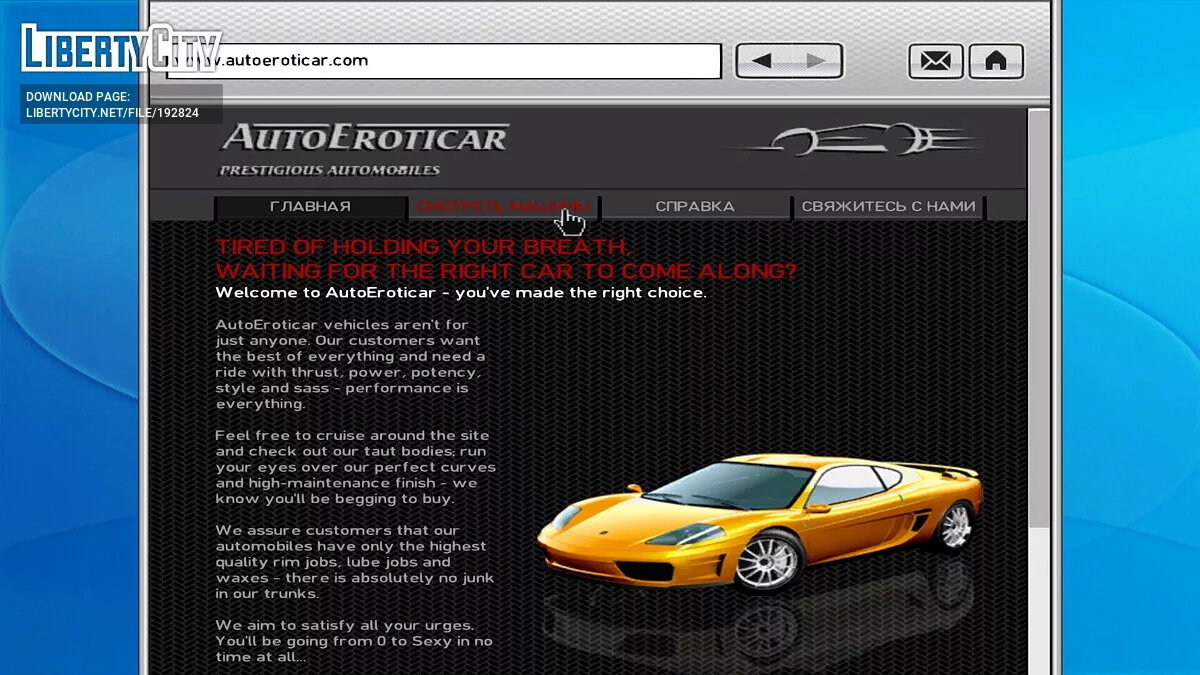The height and width of the screenshot is (675, 1200).
Task: Open the СМОТРЕТЬ МАШИНЫ section
Action: [502, 206]
